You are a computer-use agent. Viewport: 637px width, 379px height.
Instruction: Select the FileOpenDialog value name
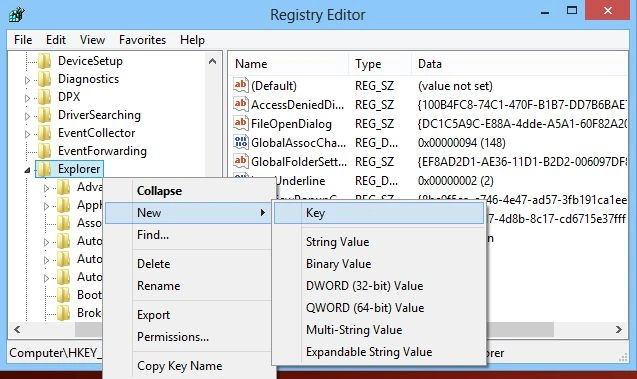point(291,123)
